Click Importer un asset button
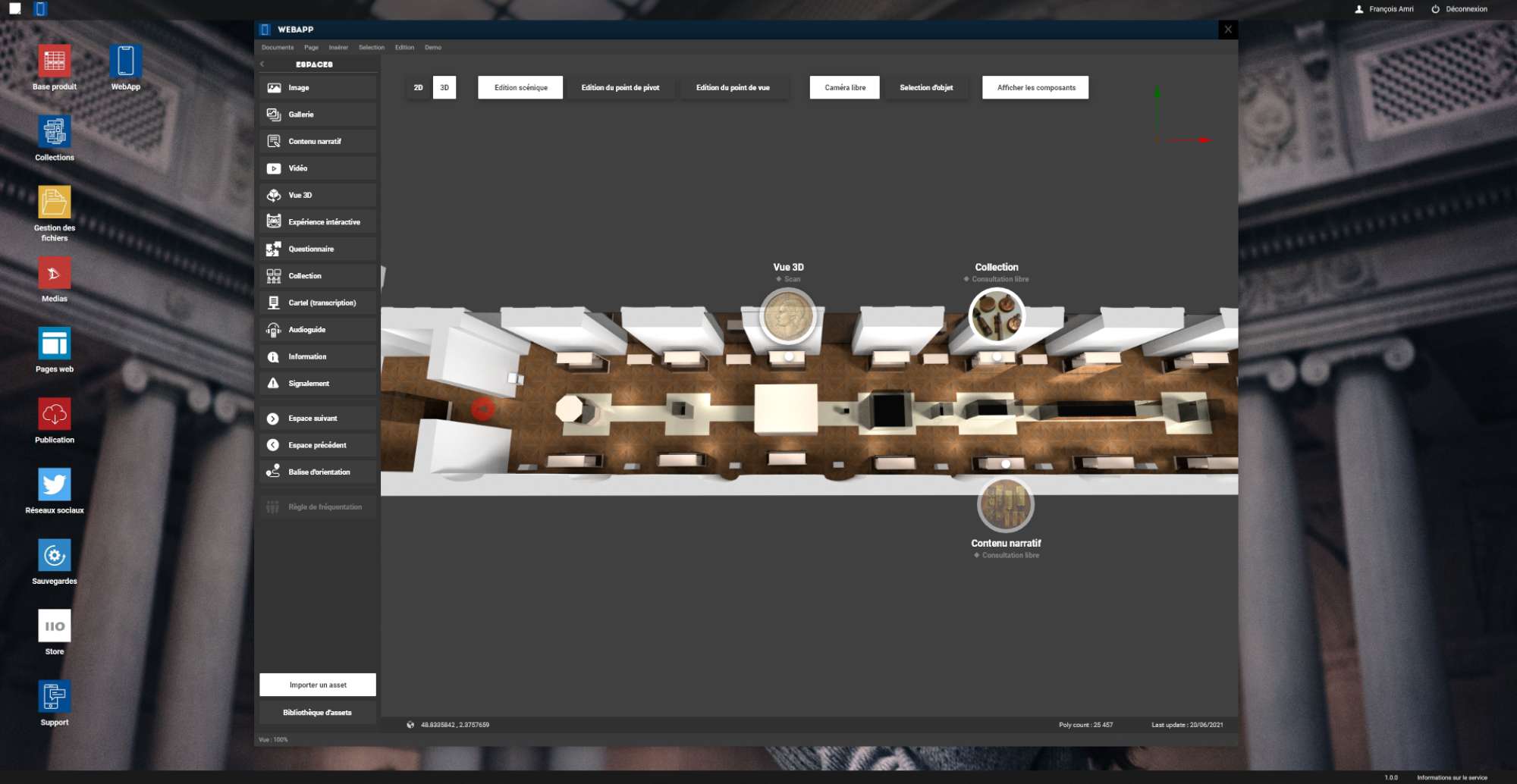Viewport: 1517px width, 784px height. click(318, 685)
